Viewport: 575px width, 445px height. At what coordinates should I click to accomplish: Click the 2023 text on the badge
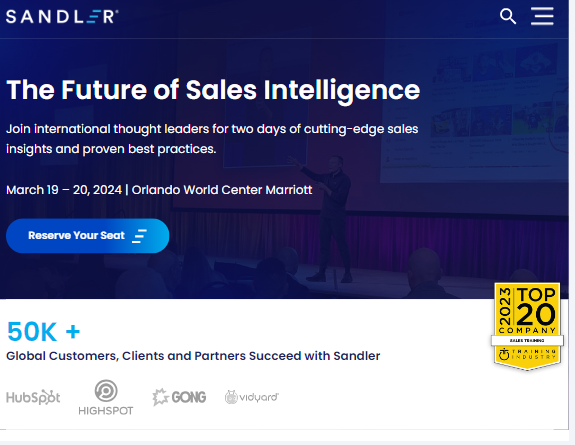(505, 305)
